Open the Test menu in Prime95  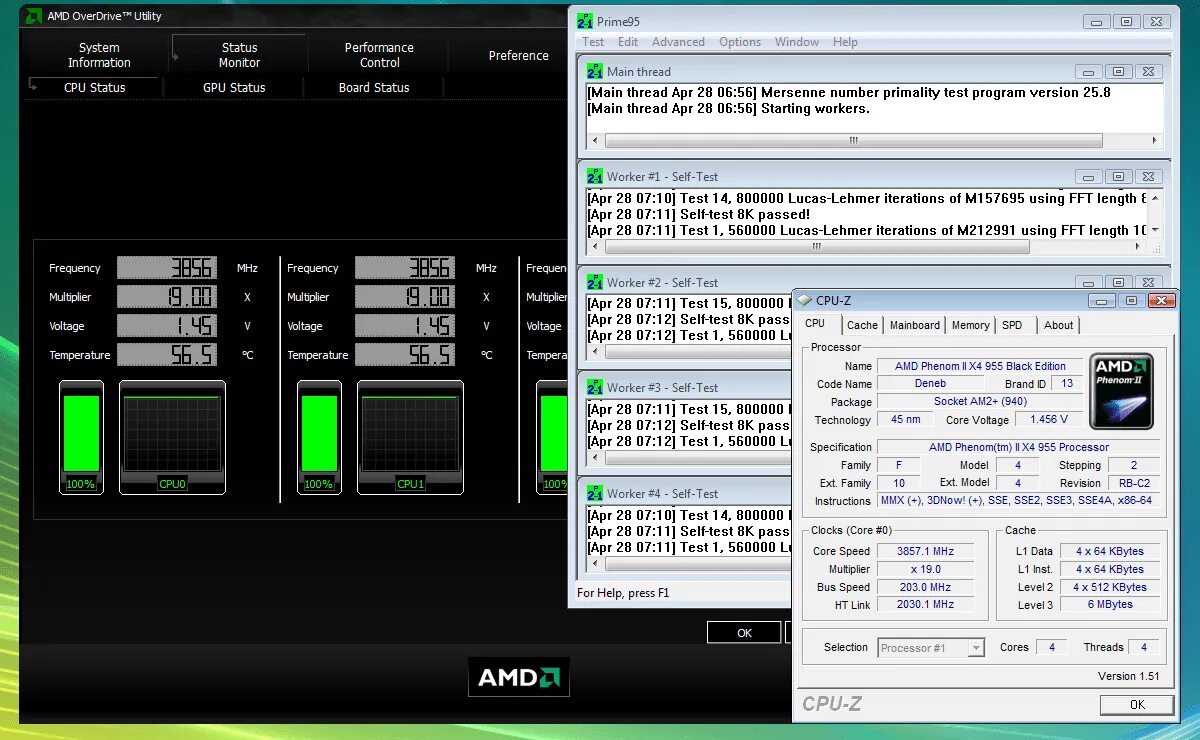tap(593, 42)
